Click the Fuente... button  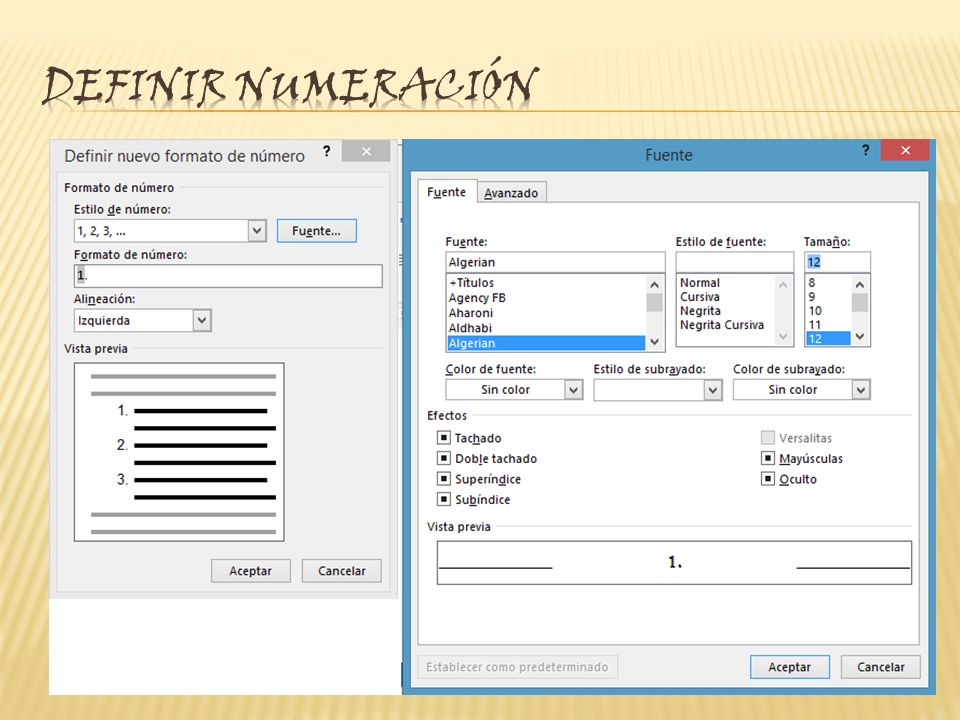click(317, 231)
